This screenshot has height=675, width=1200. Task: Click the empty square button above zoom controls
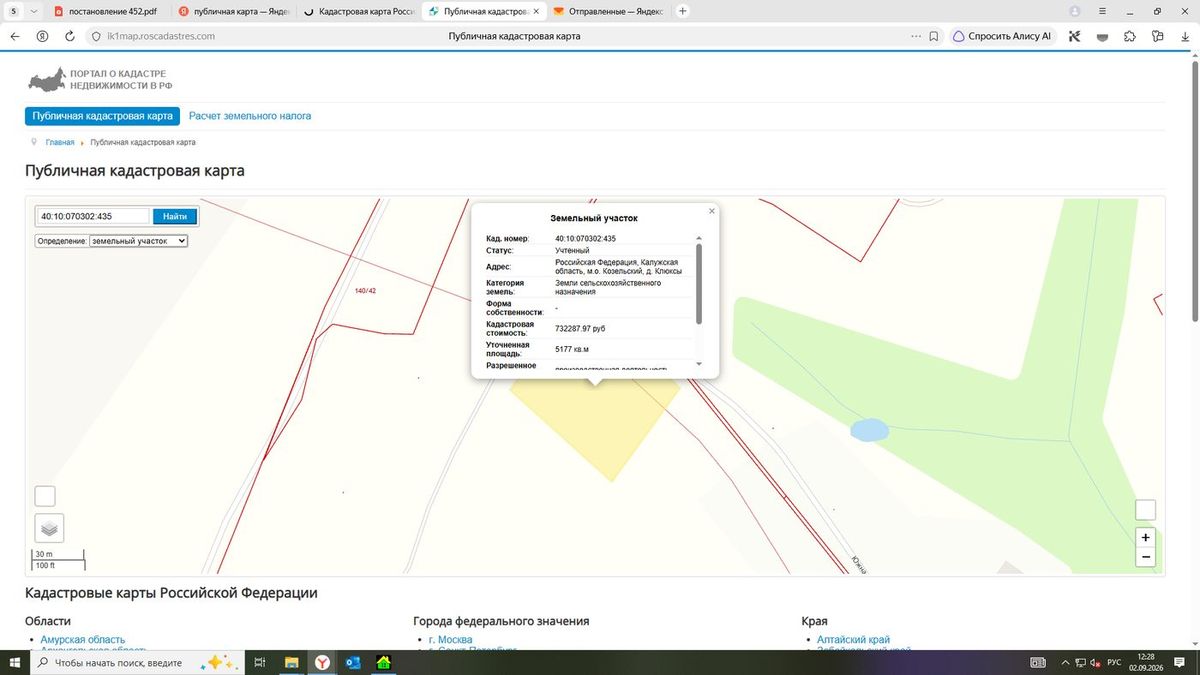tap(1146, 510)
